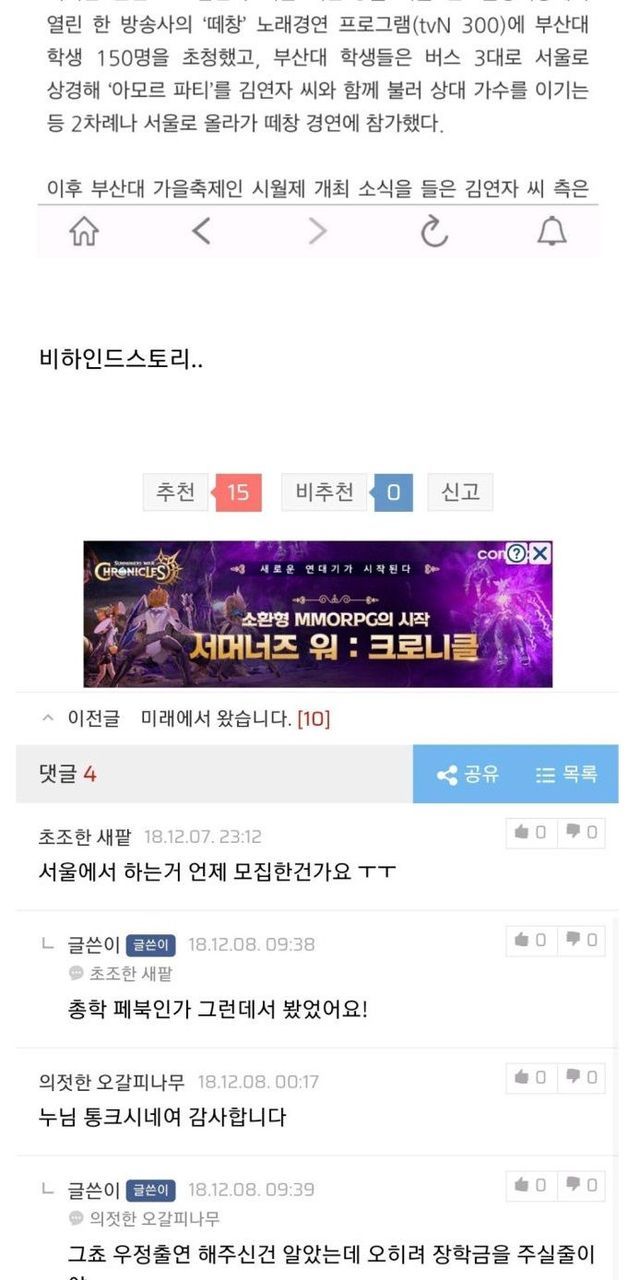The image size is (640, 1280).
Task: Click the 추천 recommend button
Action: tap(203, 492)
